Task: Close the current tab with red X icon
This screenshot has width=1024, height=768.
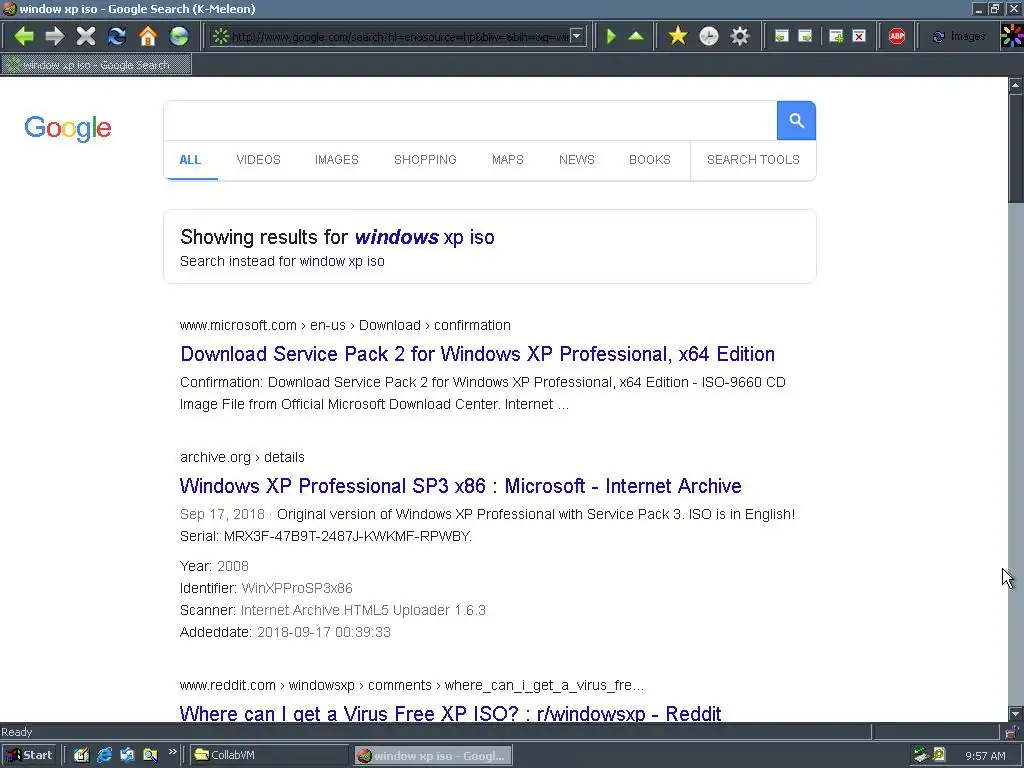Action: pos(859,37)
